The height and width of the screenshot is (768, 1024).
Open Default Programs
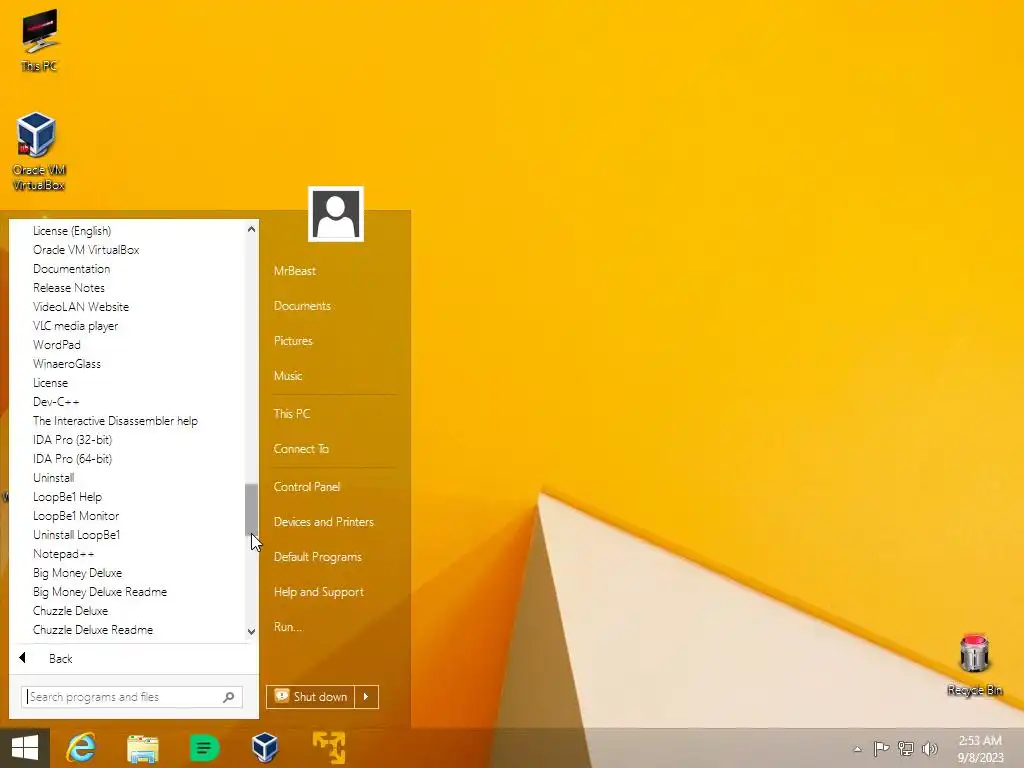point(318,557)
